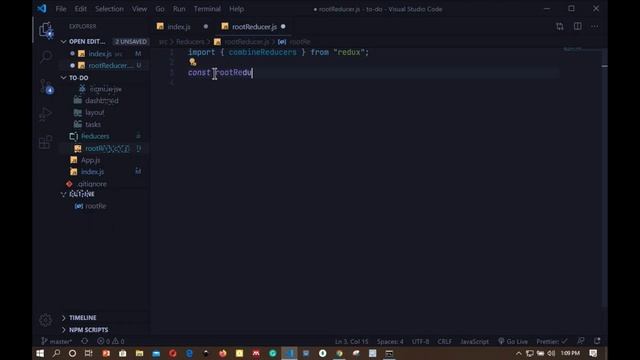Open the Terminal menu
The width and height of the screenshot is (640, 360).
coord(207,9)
